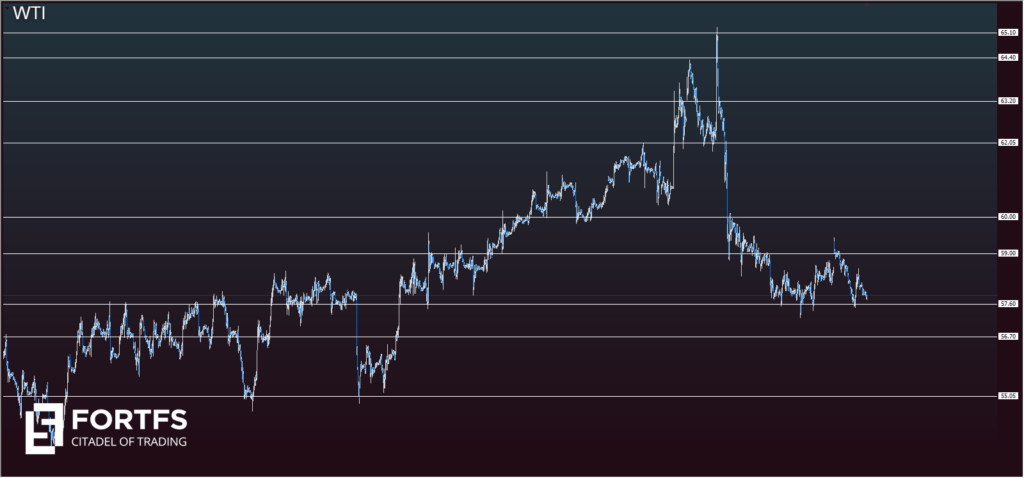Select the 57.60 price label

pyautogui.click(x=1008, y=304)
